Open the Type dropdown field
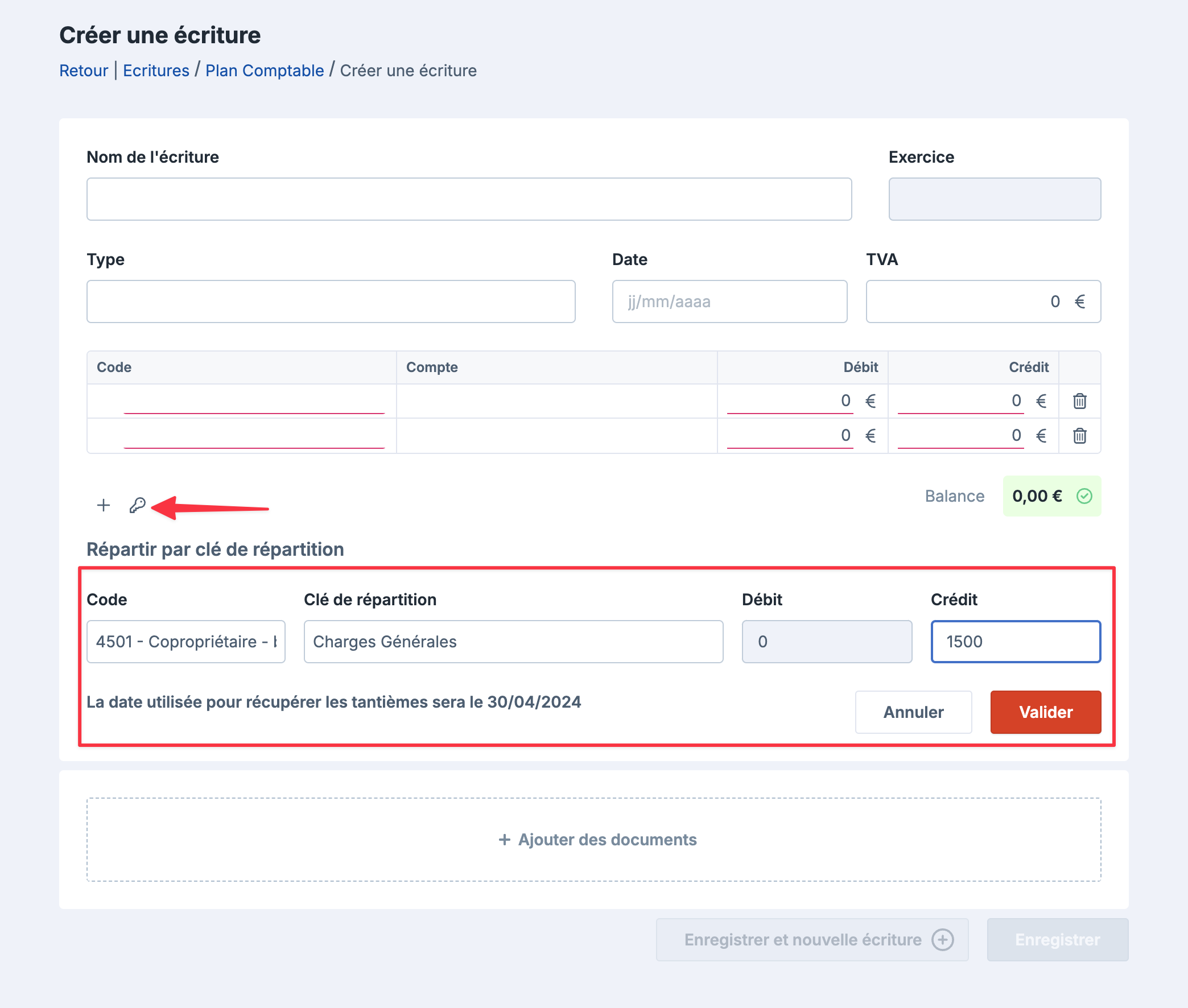 (331, 301)
